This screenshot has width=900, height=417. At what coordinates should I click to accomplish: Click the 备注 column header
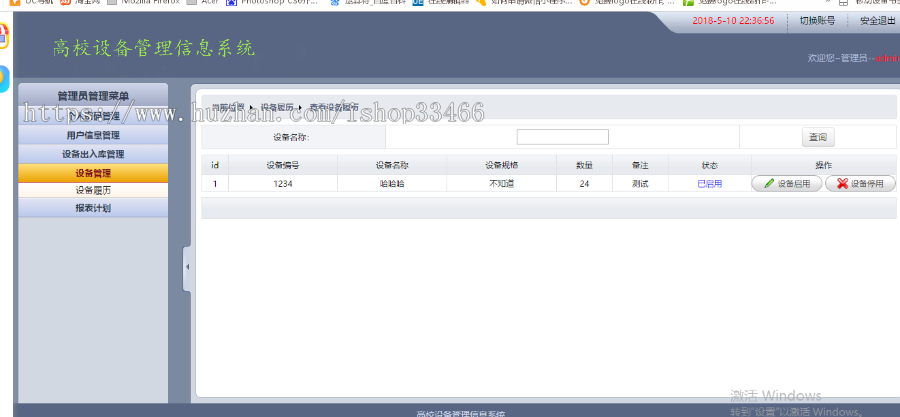pyautogui.click(x=640, y=165)
